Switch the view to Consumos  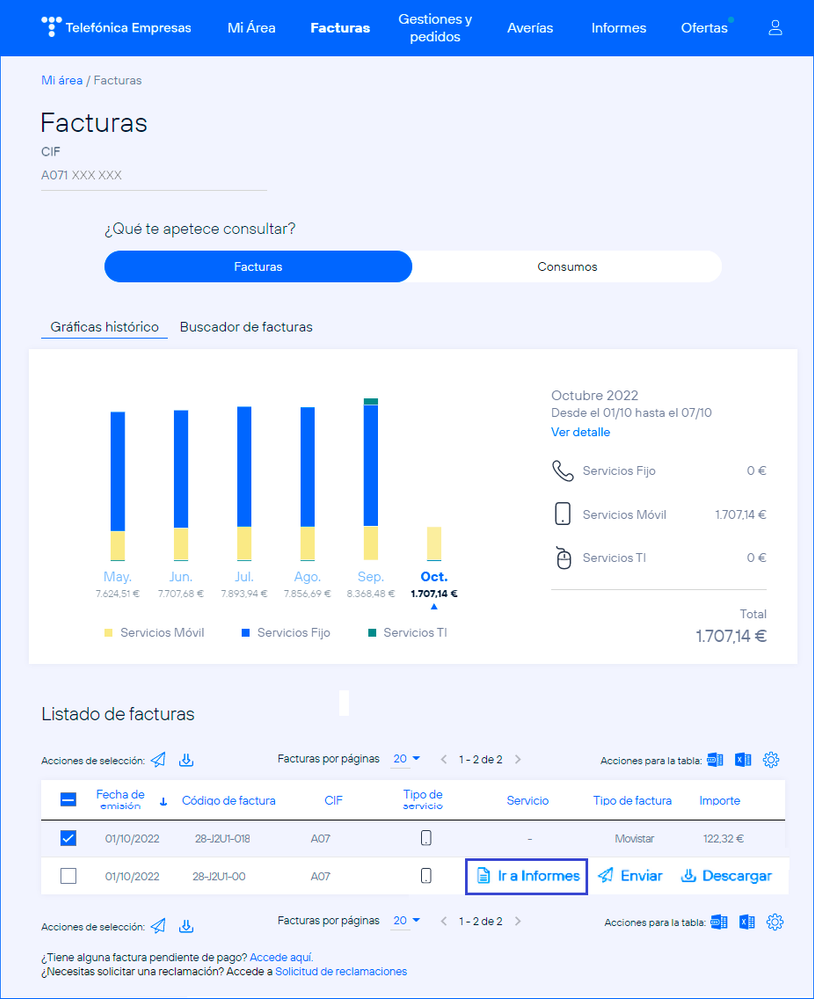[567, 267]
